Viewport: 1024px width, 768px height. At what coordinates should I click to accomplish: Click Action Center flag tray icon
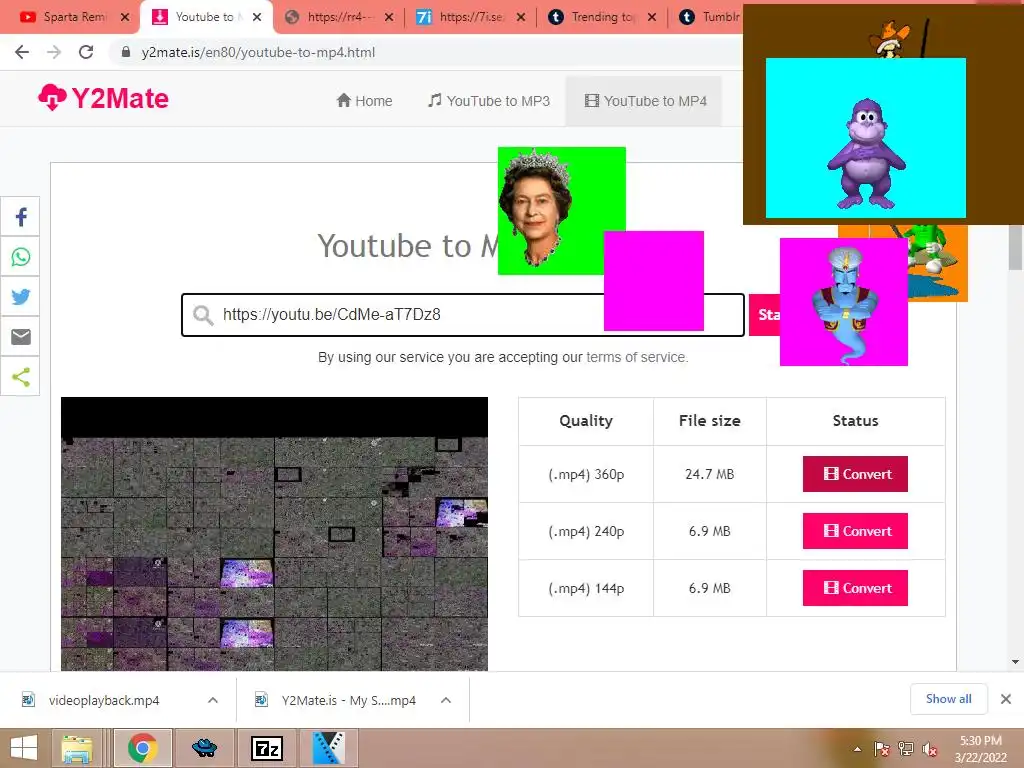[x=882, y=749]
